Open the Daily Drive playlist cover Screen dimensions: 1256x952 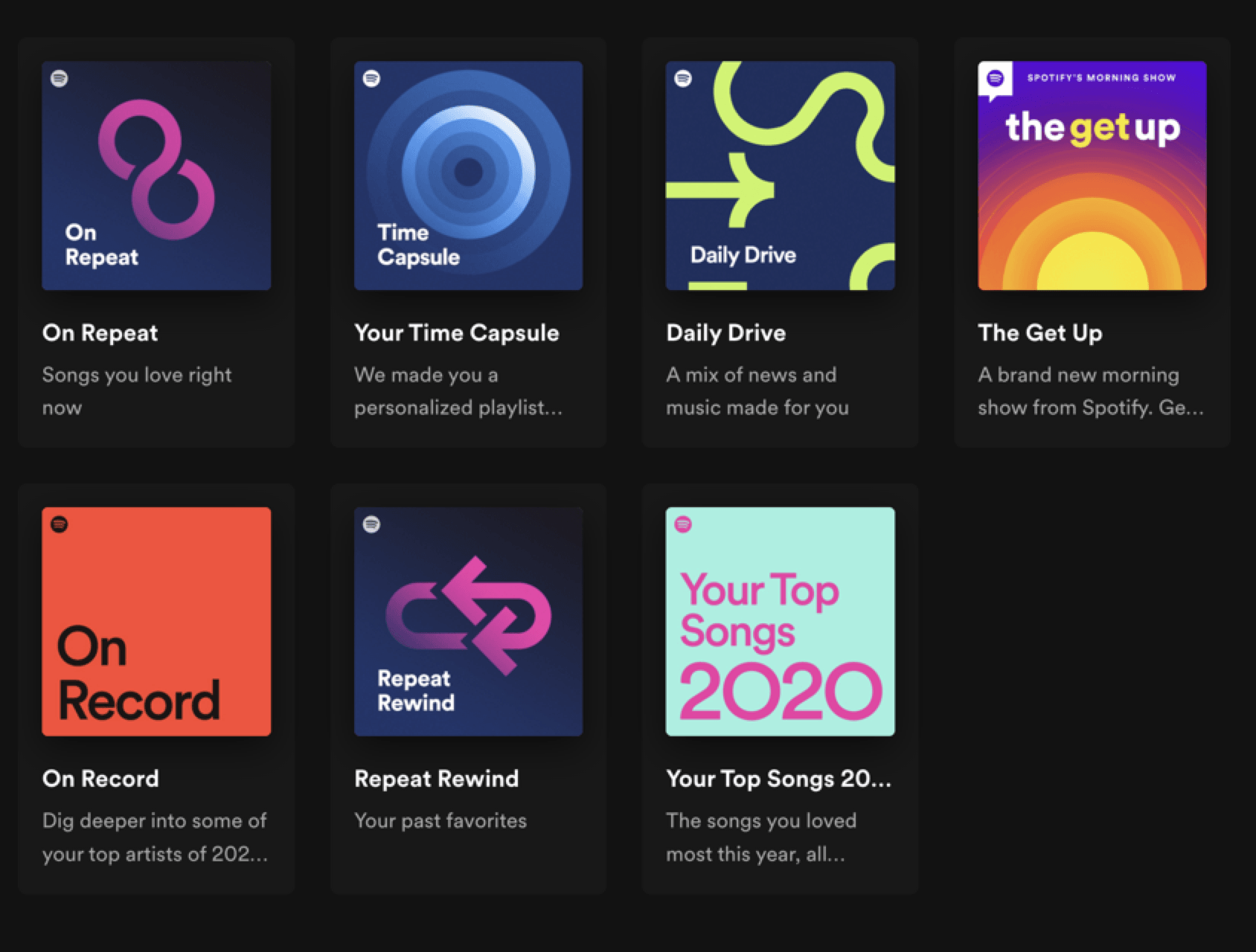pyautogui.click(x=780, y=176)
